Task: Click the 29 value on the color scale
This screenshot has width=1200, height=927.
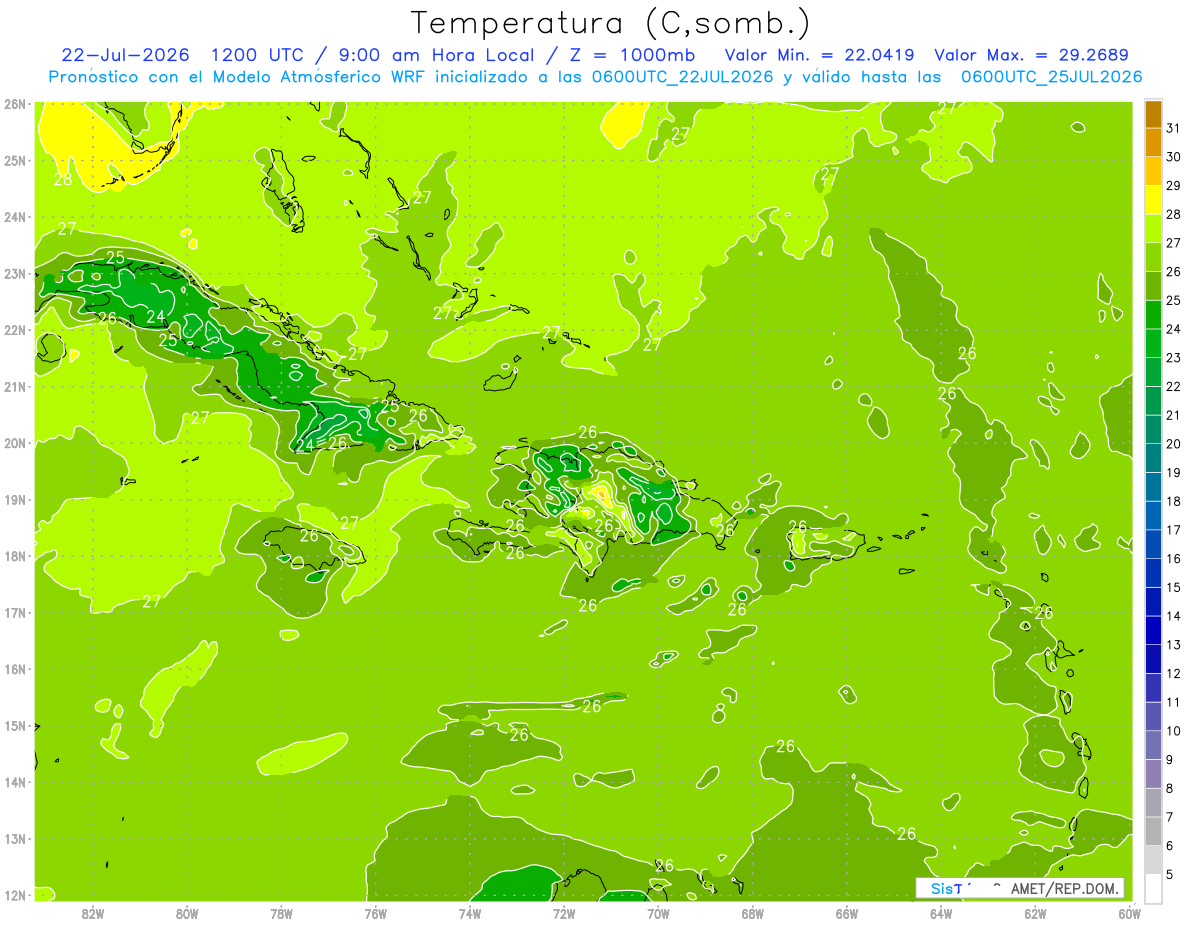Action: pos(1172,185)
